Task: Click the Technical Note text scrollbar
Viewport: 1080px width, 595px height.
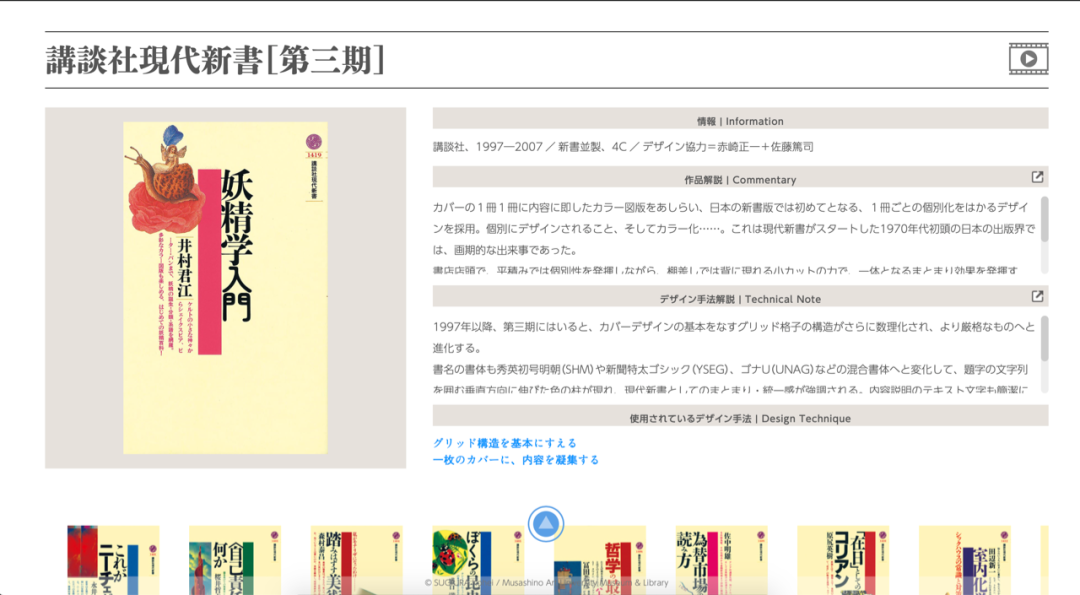Action: 1044,338
